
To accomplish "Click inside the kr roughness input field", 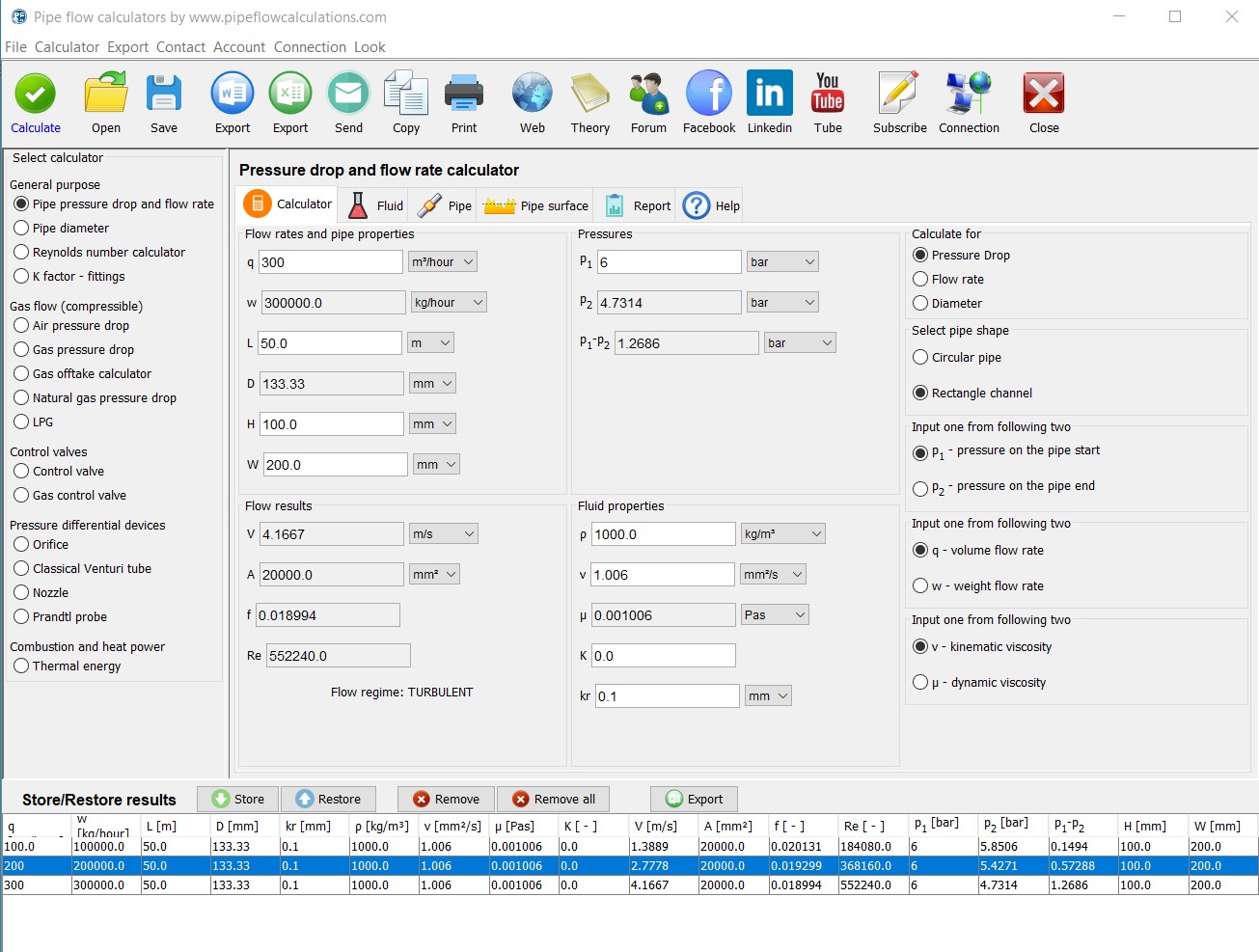I will 666,695.
